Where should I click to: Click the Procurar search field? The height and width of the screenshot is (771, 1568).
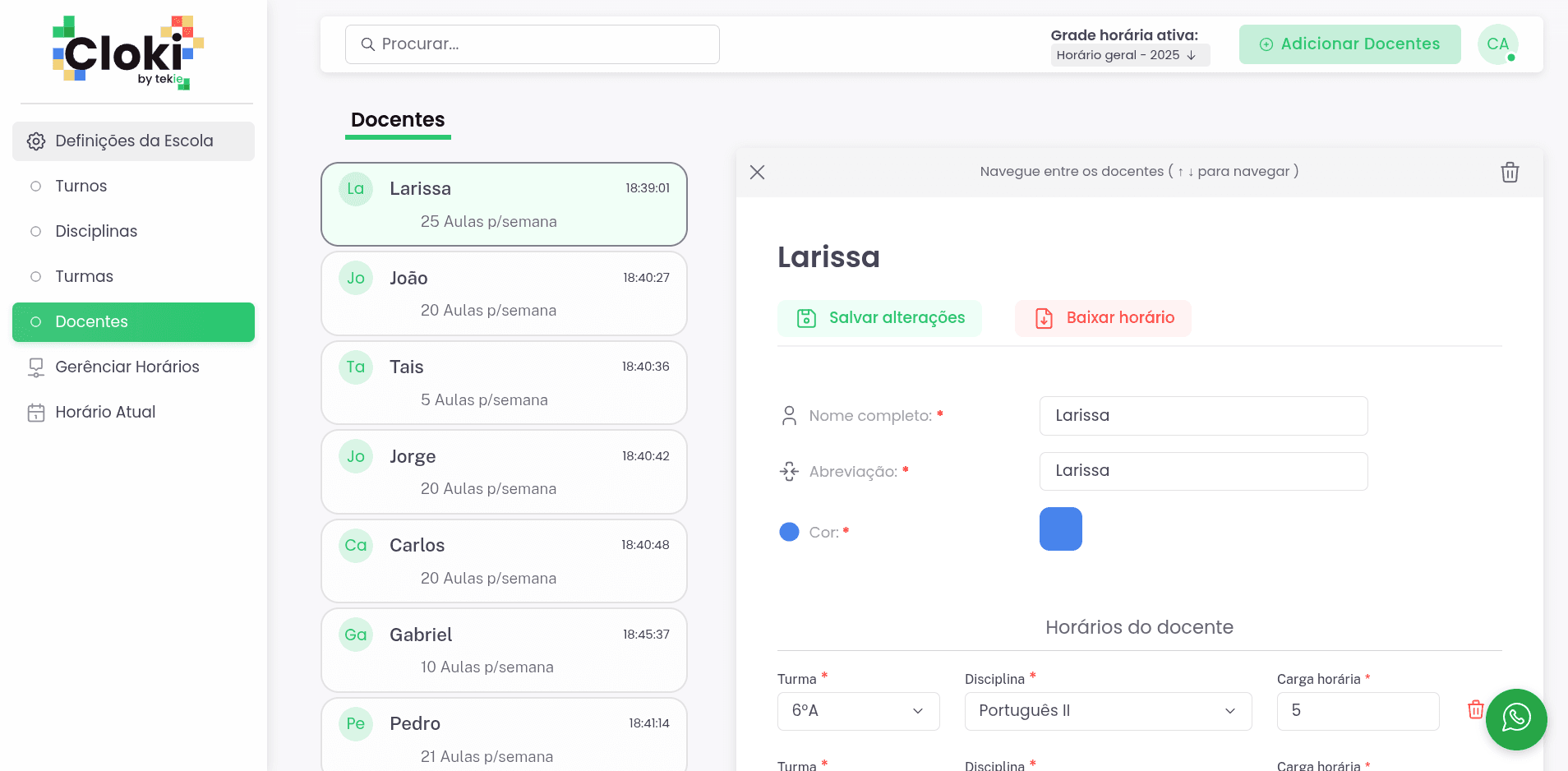532,44
